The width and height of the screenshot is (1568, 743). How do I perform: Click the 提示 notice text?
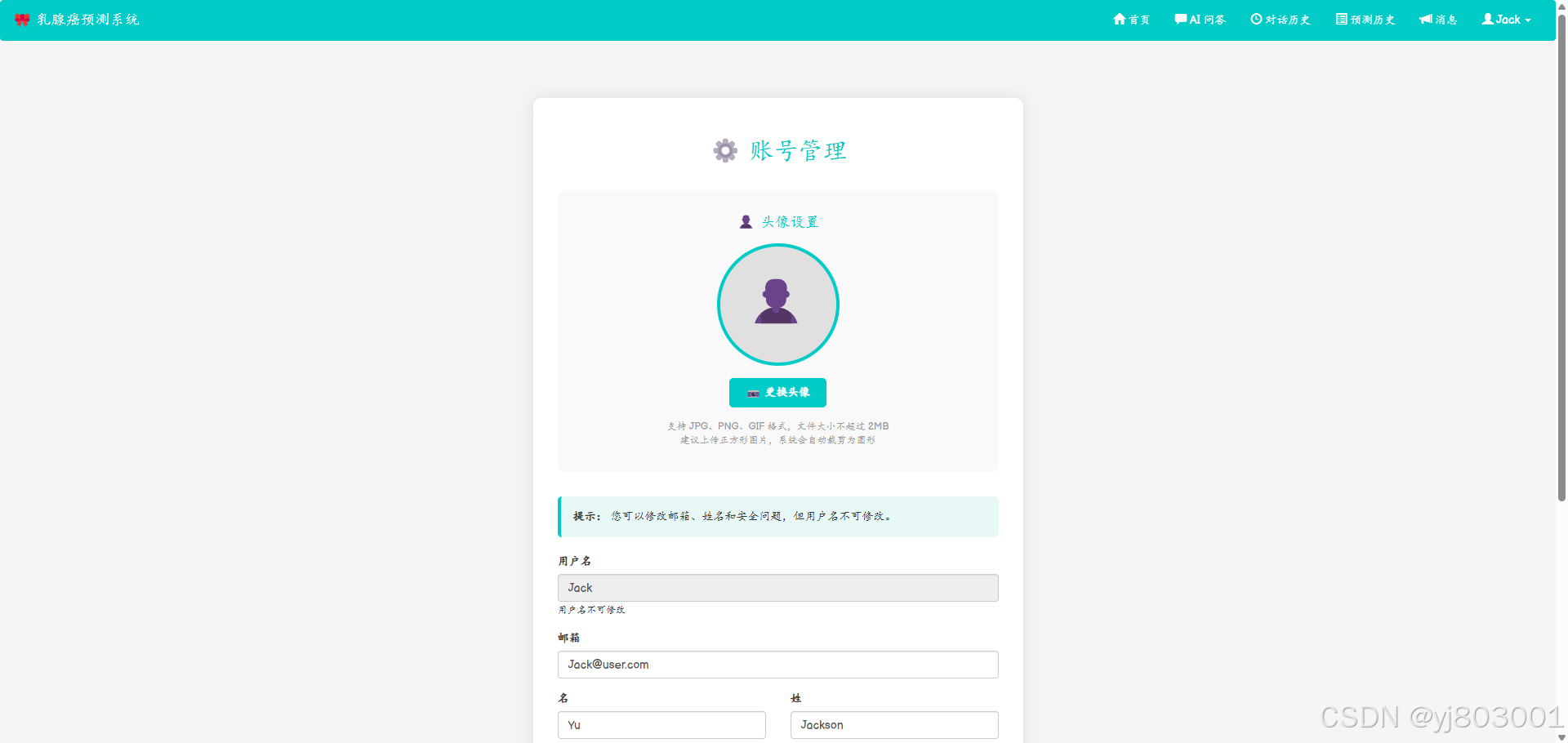[733, 516]
